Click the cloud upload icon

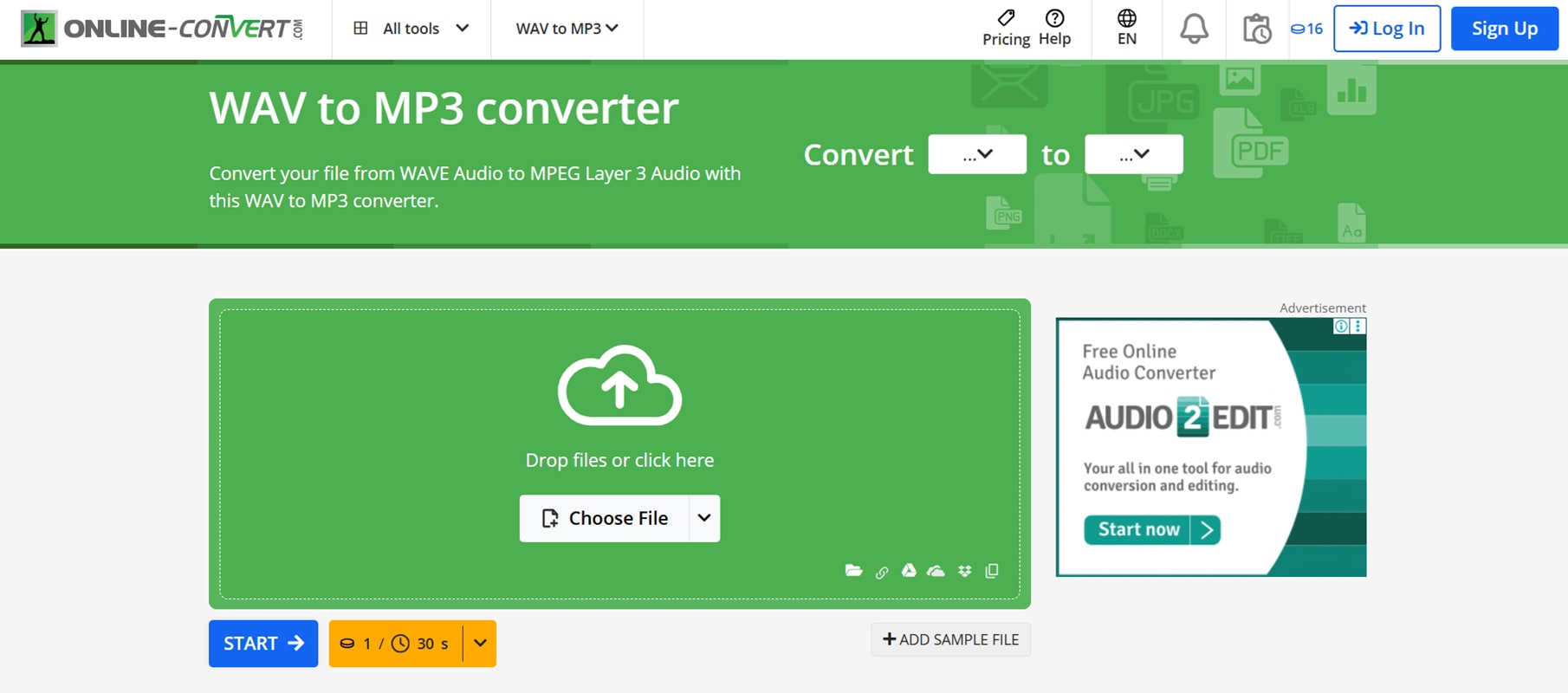pyautogui.click(x=619, y=385)
